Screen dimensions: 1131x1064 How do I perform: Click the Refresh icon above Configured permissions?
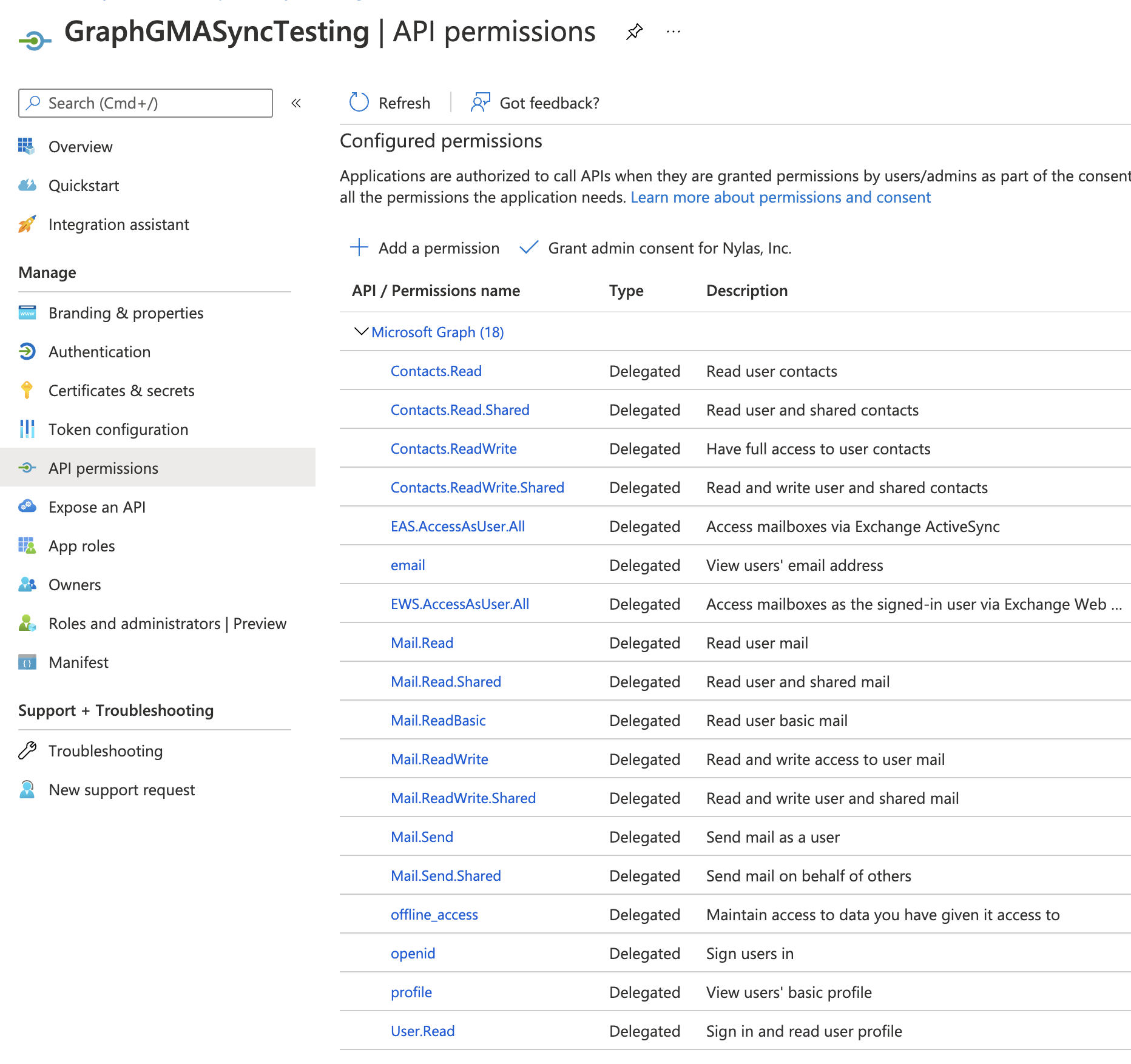point(359,103)
